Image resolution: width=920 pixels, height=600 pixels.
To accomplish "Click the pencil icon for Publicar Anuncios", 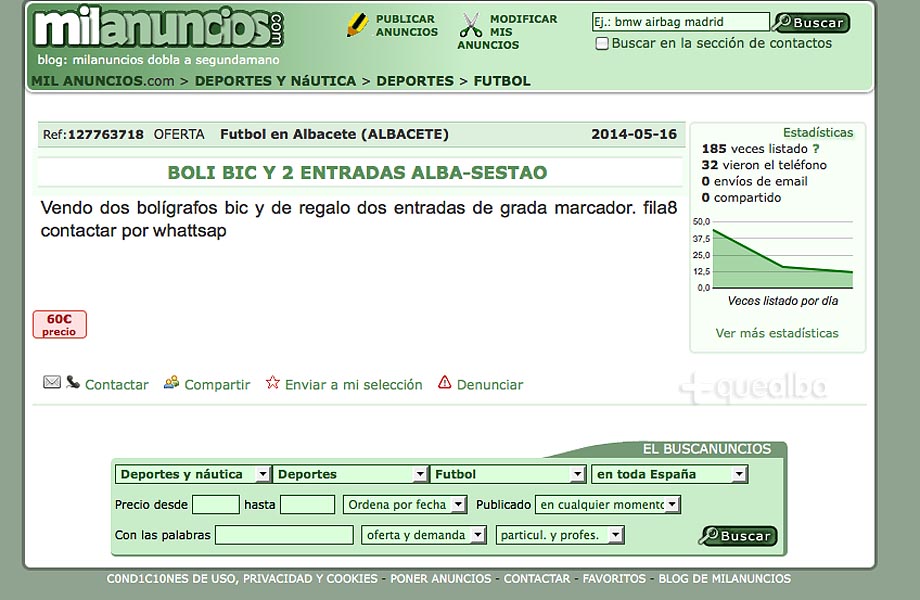I will 357,25.
